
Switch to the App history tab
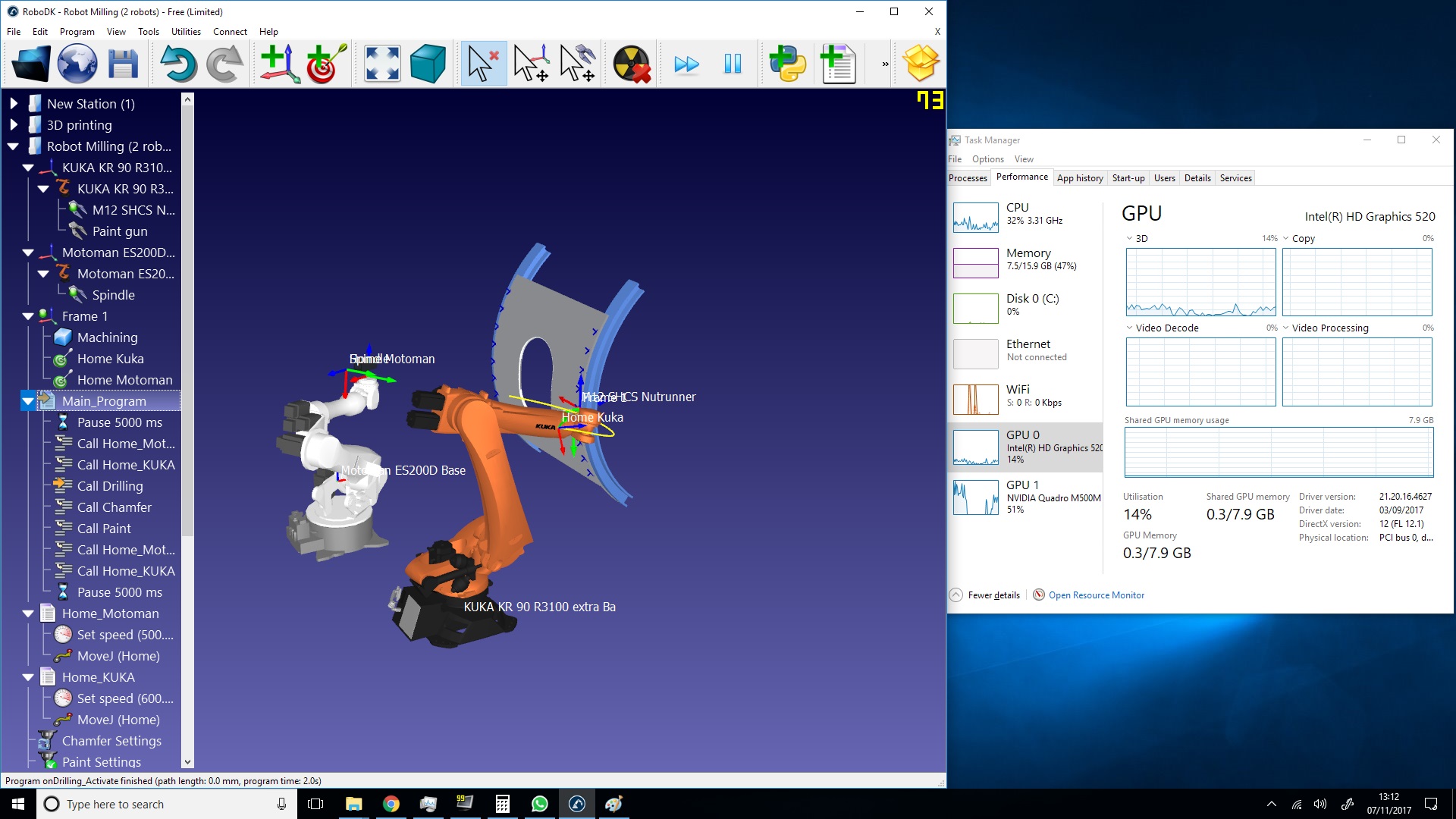click(1080, 178)
